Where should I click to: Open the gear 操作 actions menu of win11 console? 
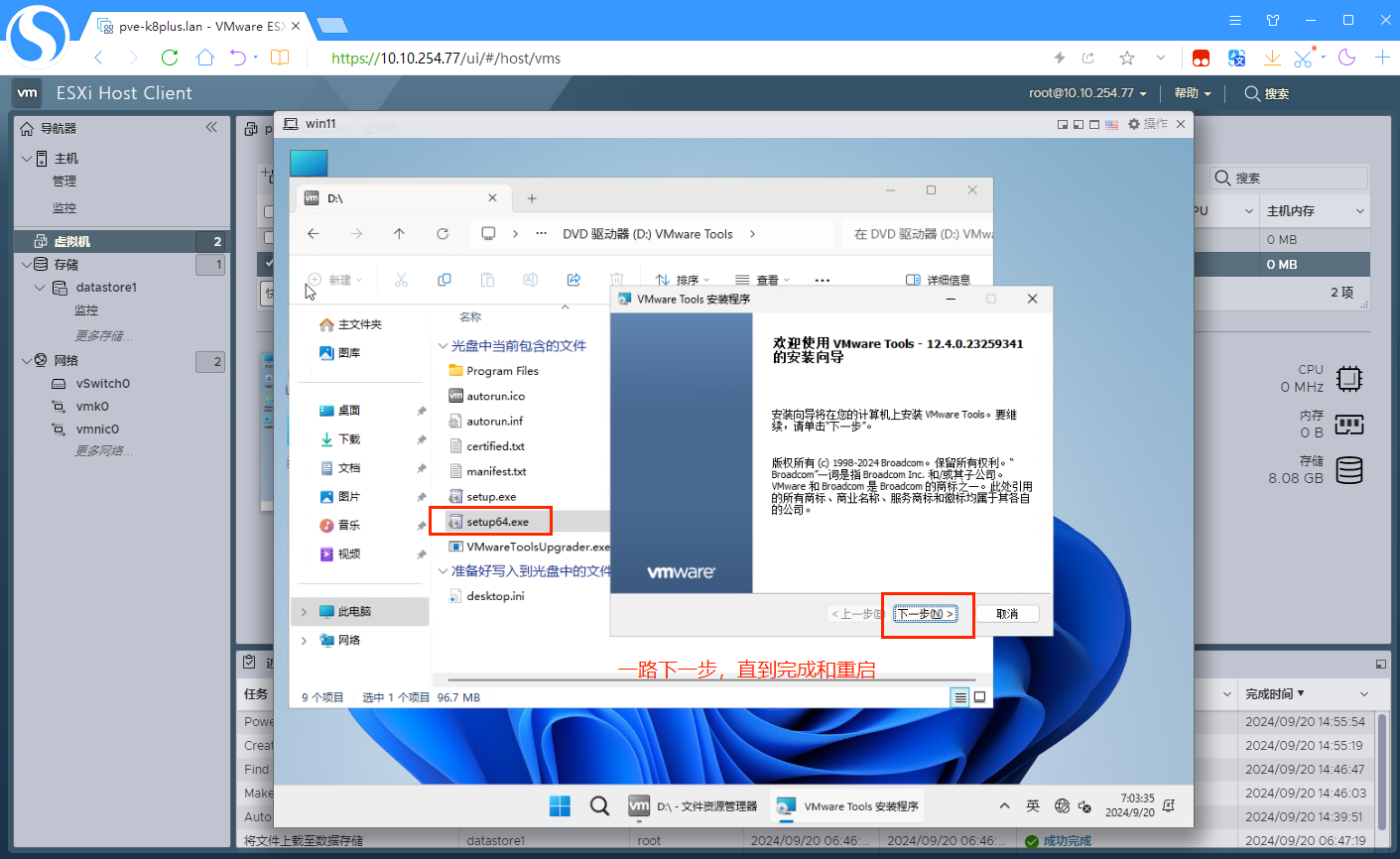1148,124
